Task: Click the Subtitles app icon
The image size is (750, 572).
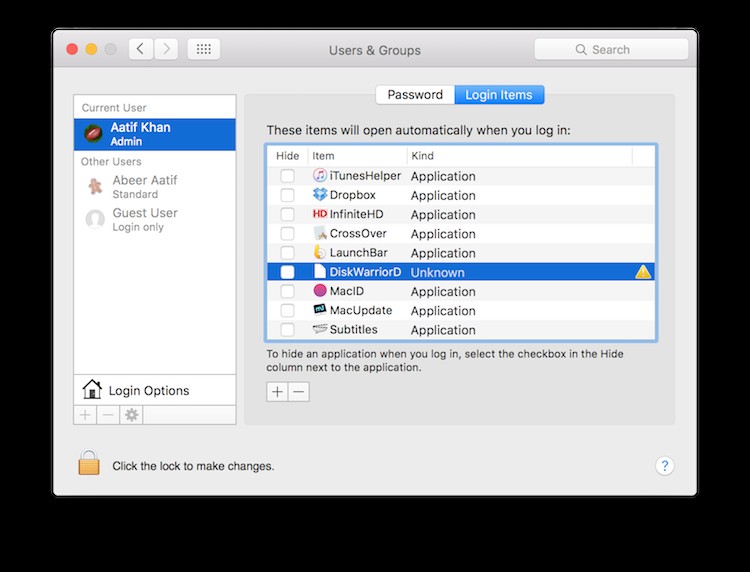Action: [320, 329]
